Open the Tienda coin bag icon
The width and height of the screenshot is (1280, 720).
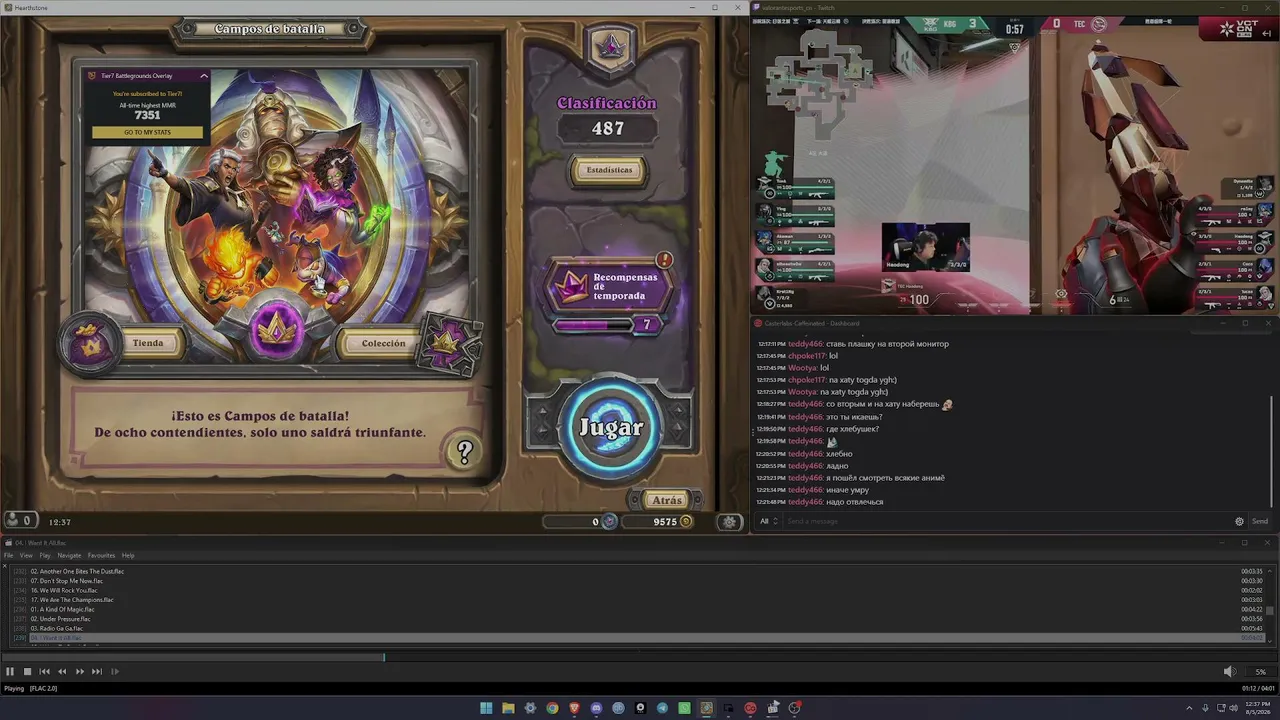(90, 344)
